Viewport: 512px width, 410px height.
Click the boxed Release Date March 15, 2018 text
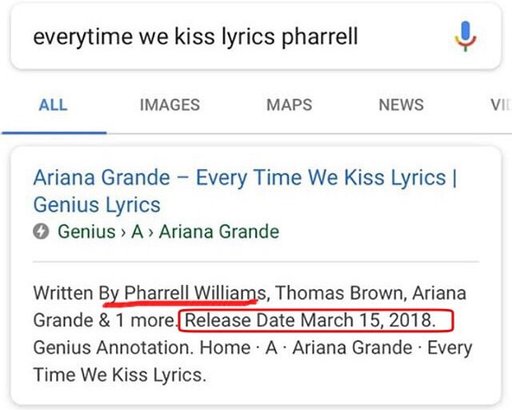(x=310, y=320)
